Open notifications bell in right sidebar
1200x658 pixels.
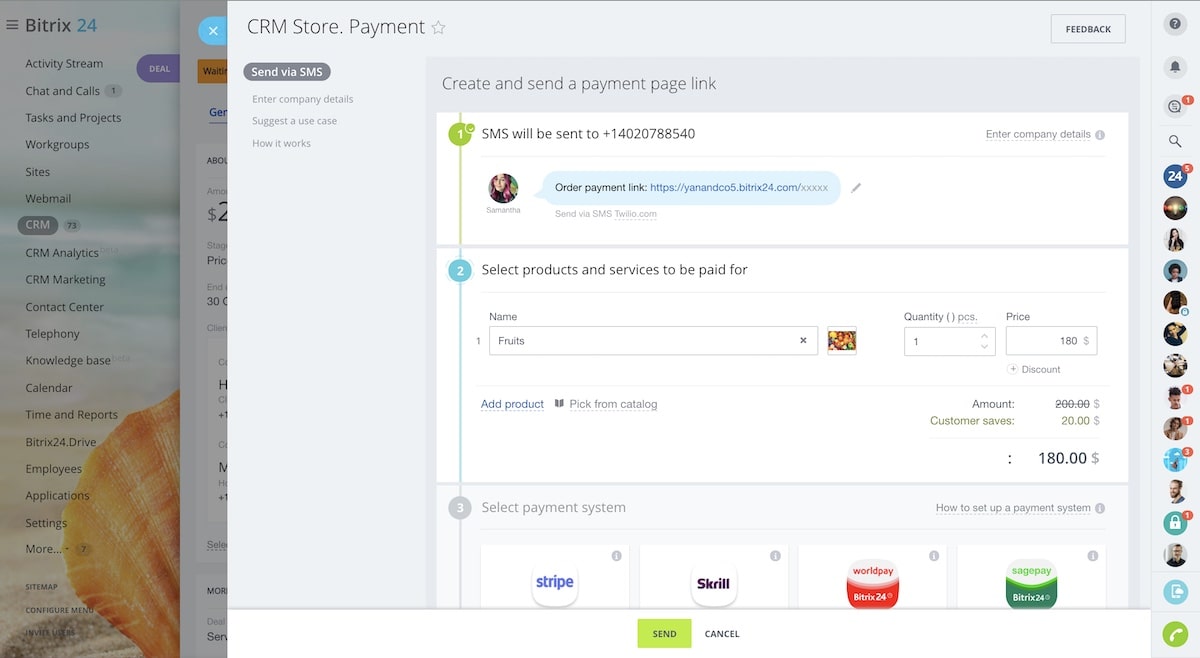(1175, 66)
